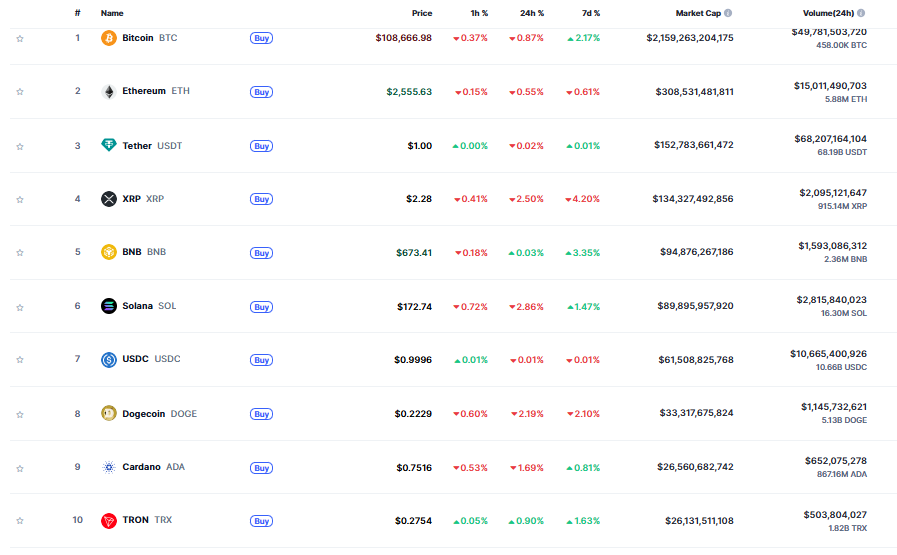Click the BNB logo icon
897x555 pixels.
click(x=109, y=252)
